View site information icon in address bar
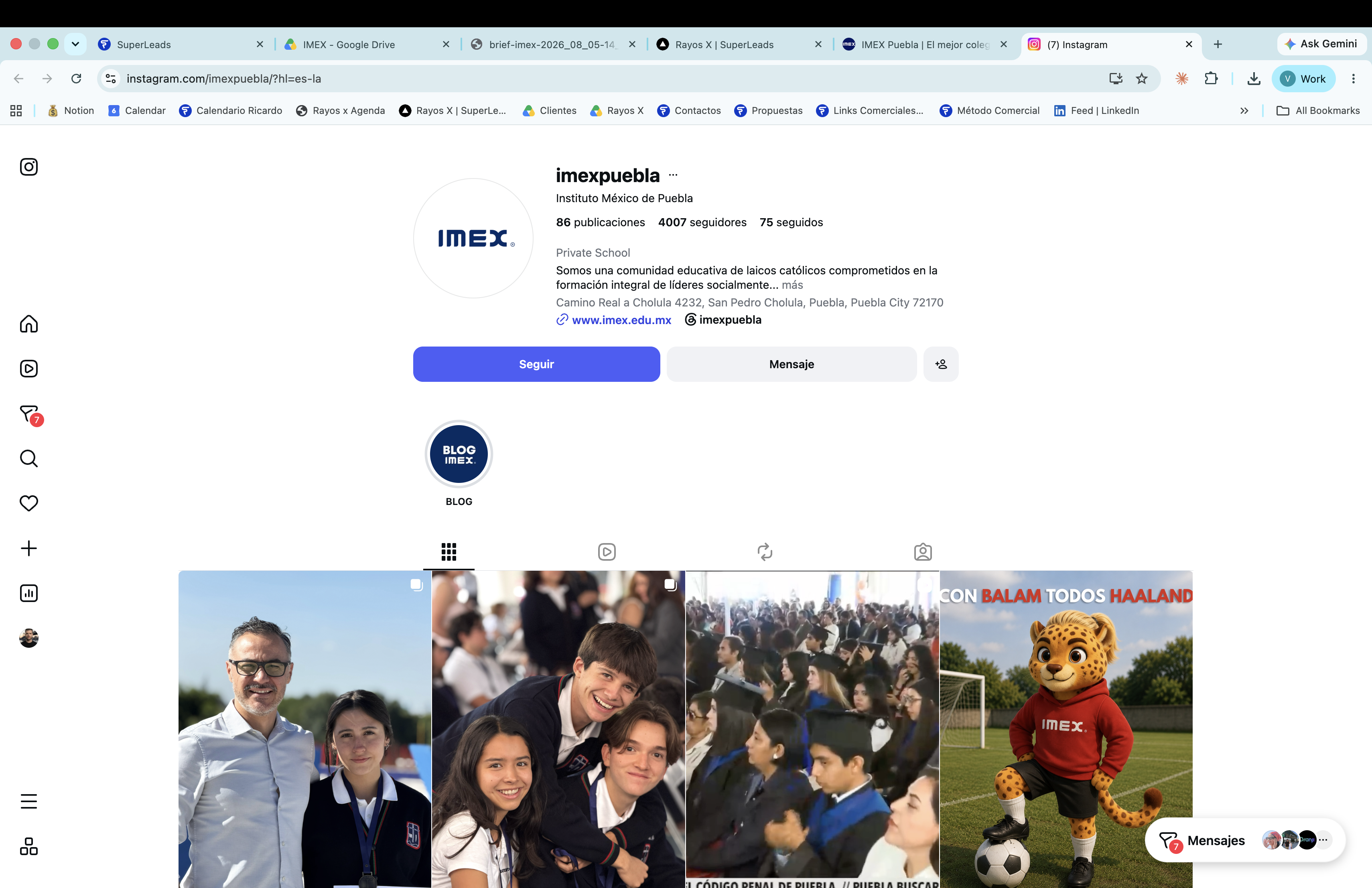This screenshot has height=888, width=1372. click(x=111, y=79)
